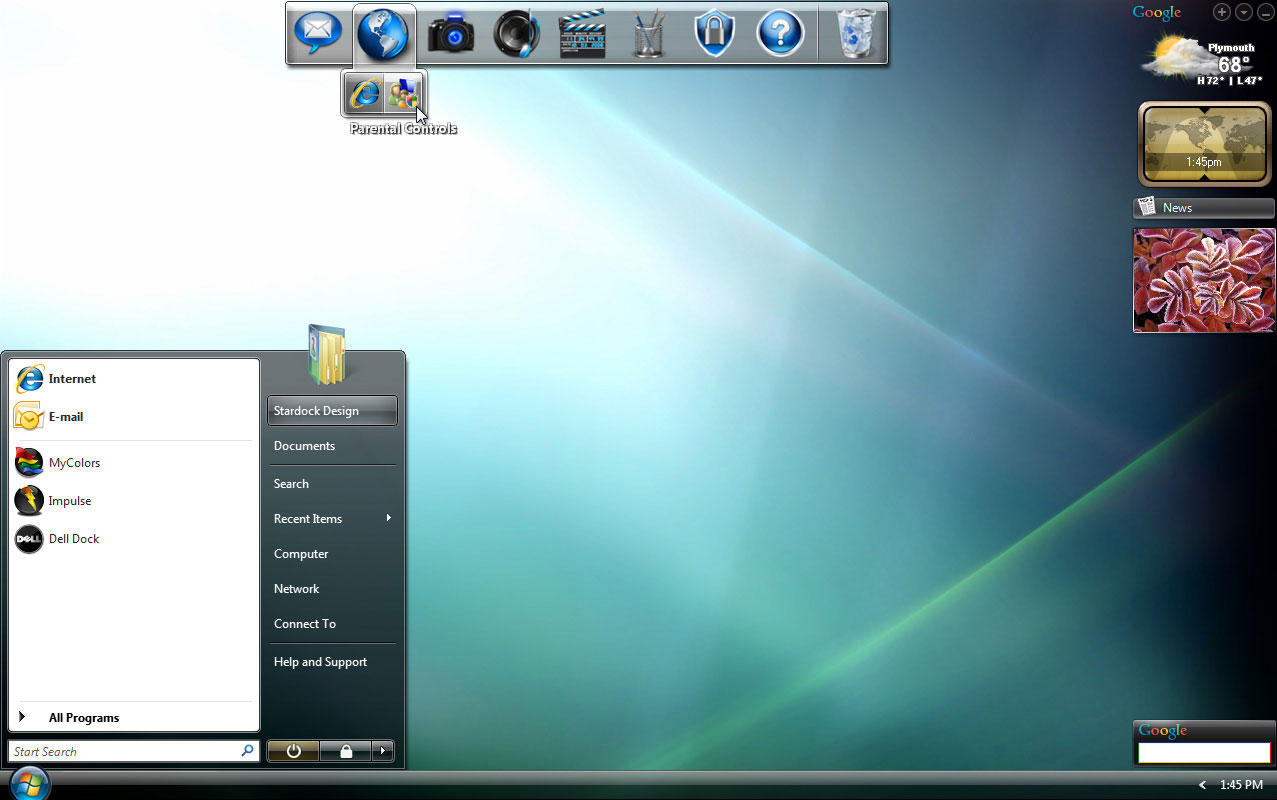Open Impulse from the Start menu
1277x800 pixels.
tap(70, 500)
